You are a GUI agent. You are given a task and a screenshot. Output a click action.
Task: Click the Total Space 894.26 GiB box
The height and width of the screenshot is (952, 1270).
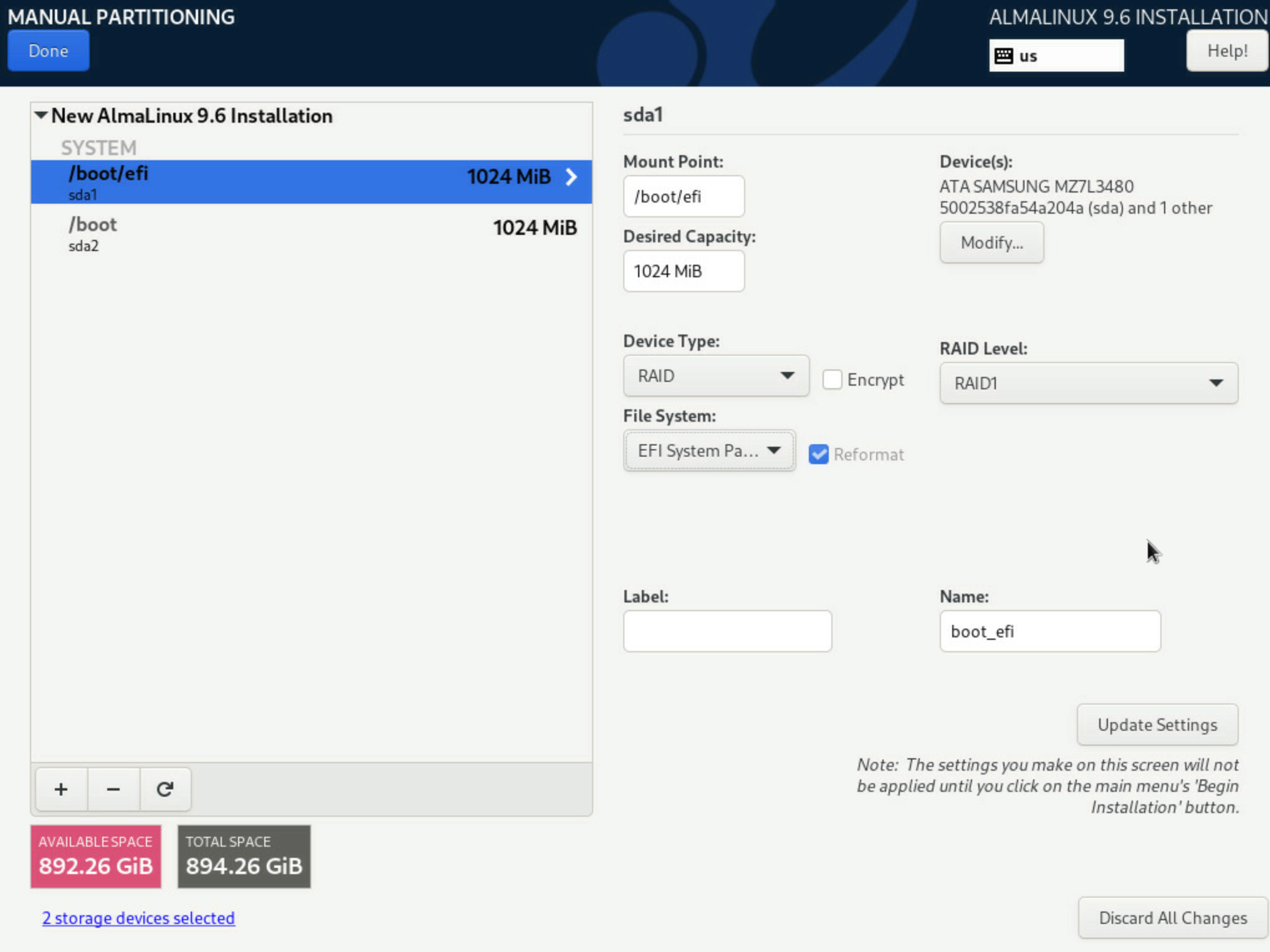point(244,857)
